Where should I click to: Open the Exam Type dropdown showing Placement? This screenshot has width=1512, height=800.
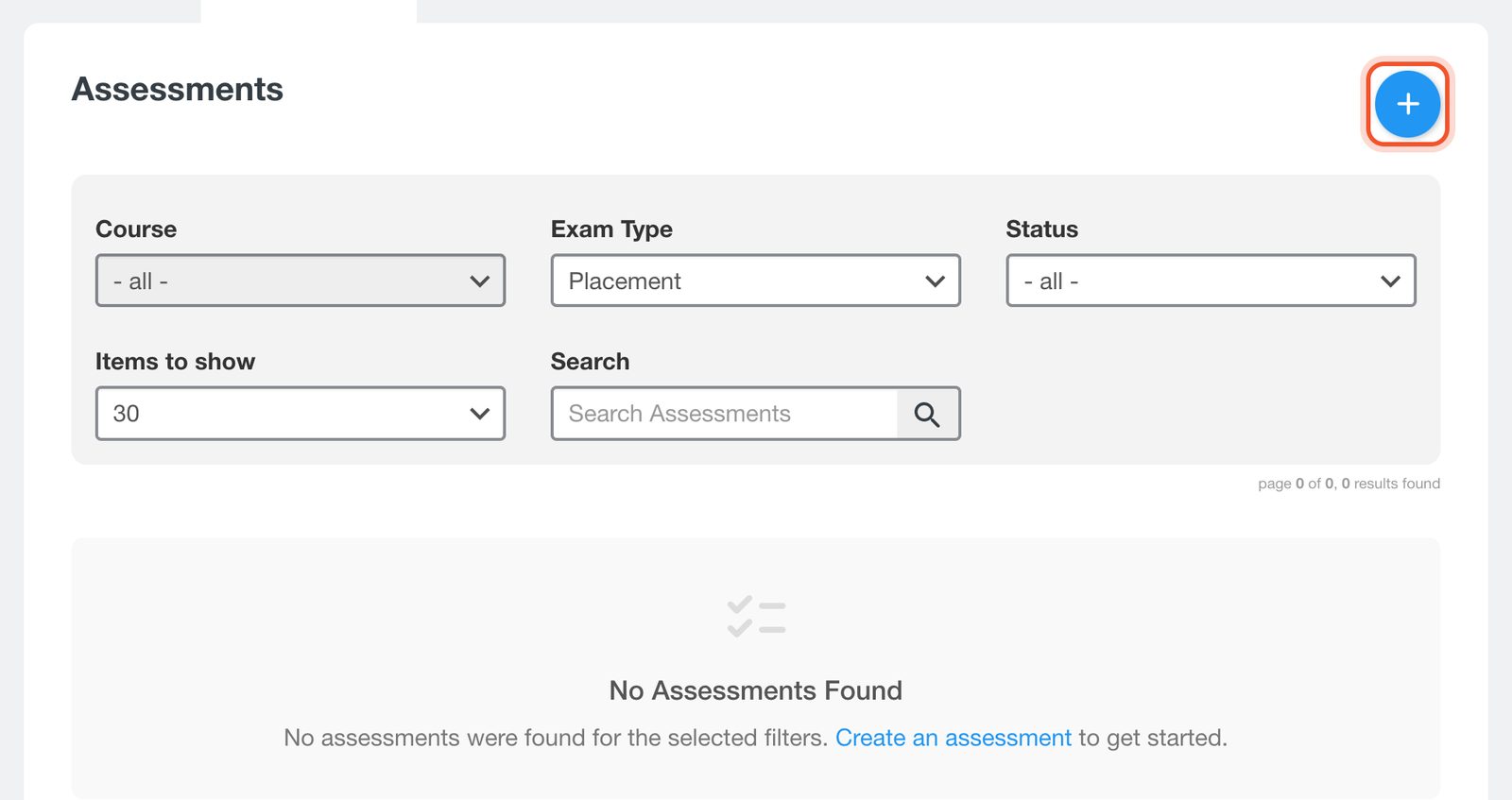click(x=756, y=281)
